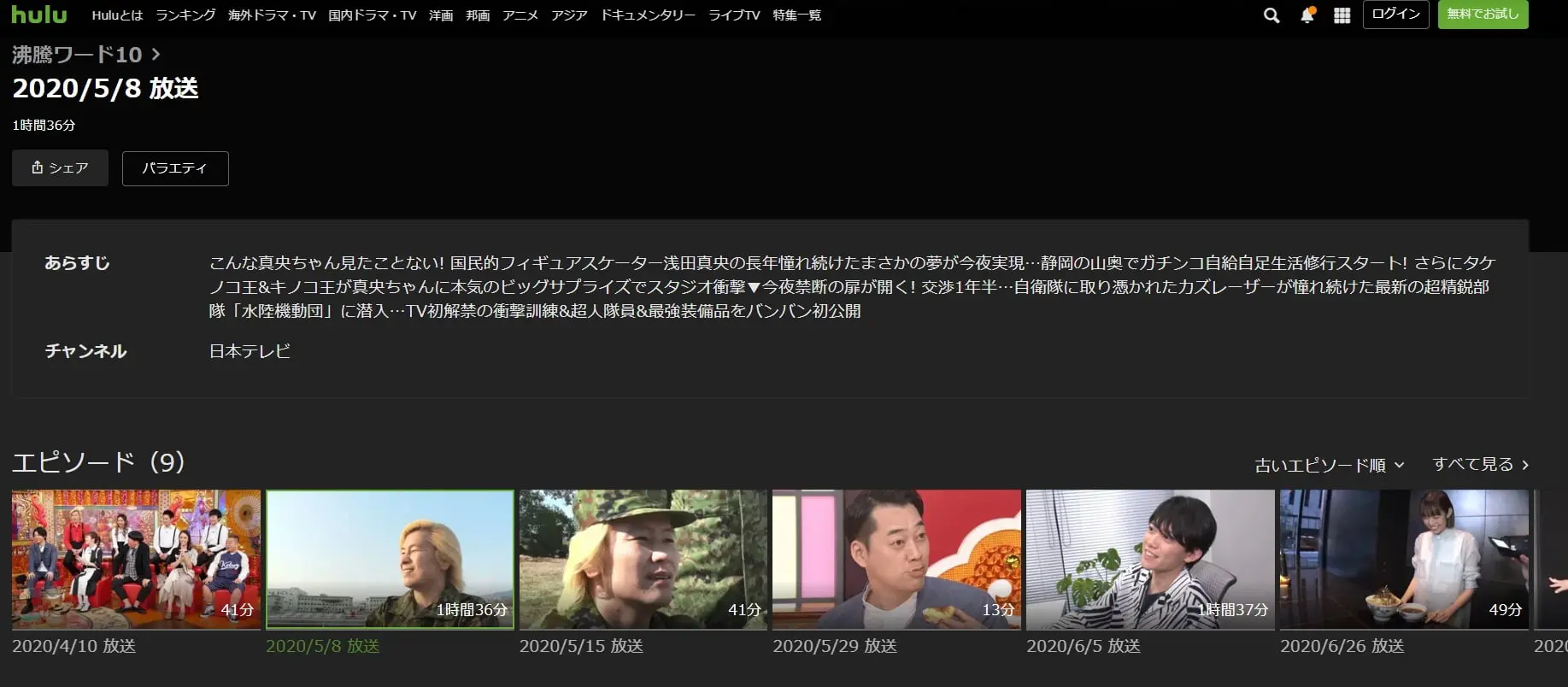
Task: Click the 2020/5/8 放送 page heading
Action: tap(105, 88)
